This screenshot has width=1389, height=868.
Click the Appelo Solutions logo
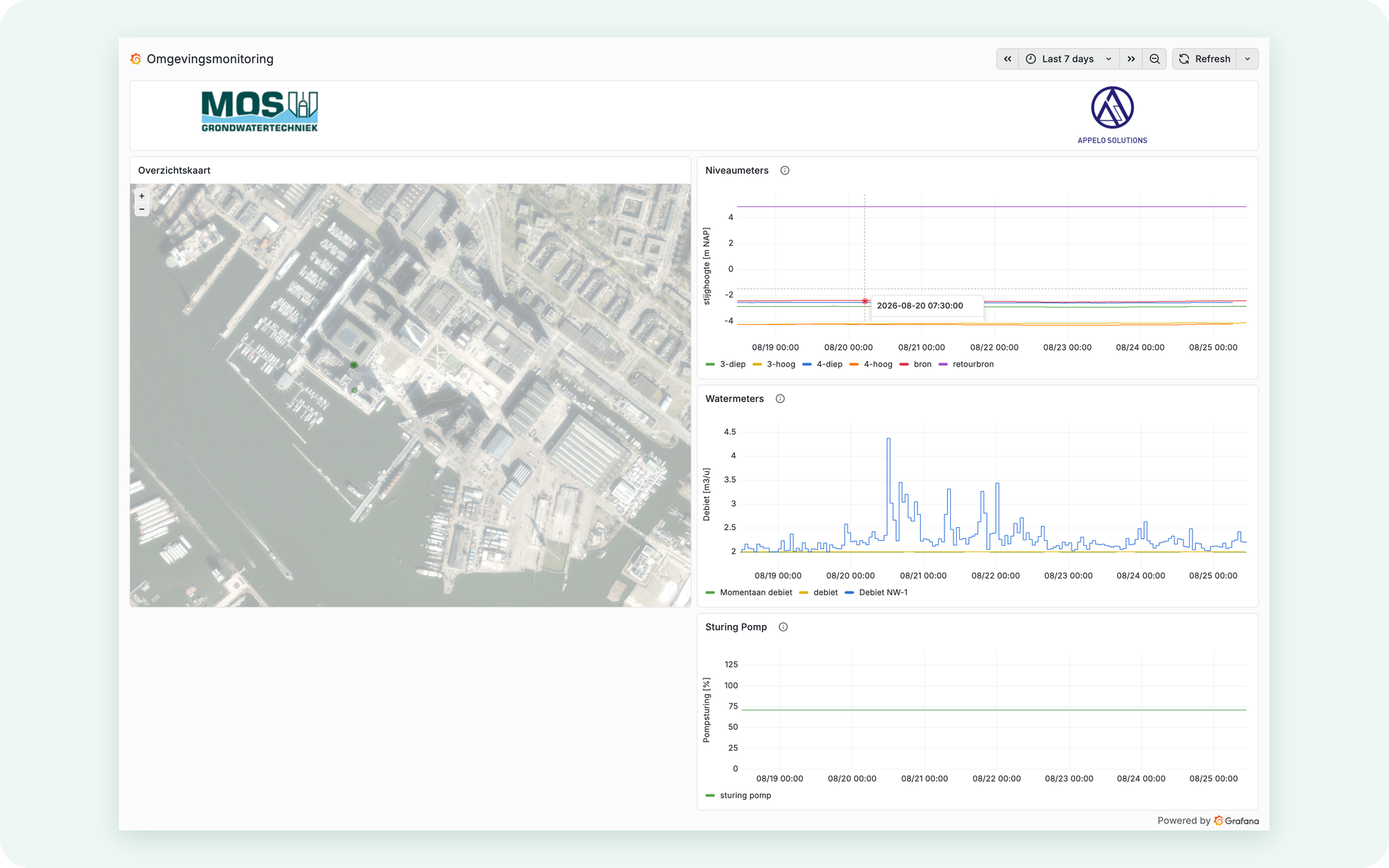tap(1113, 115)
